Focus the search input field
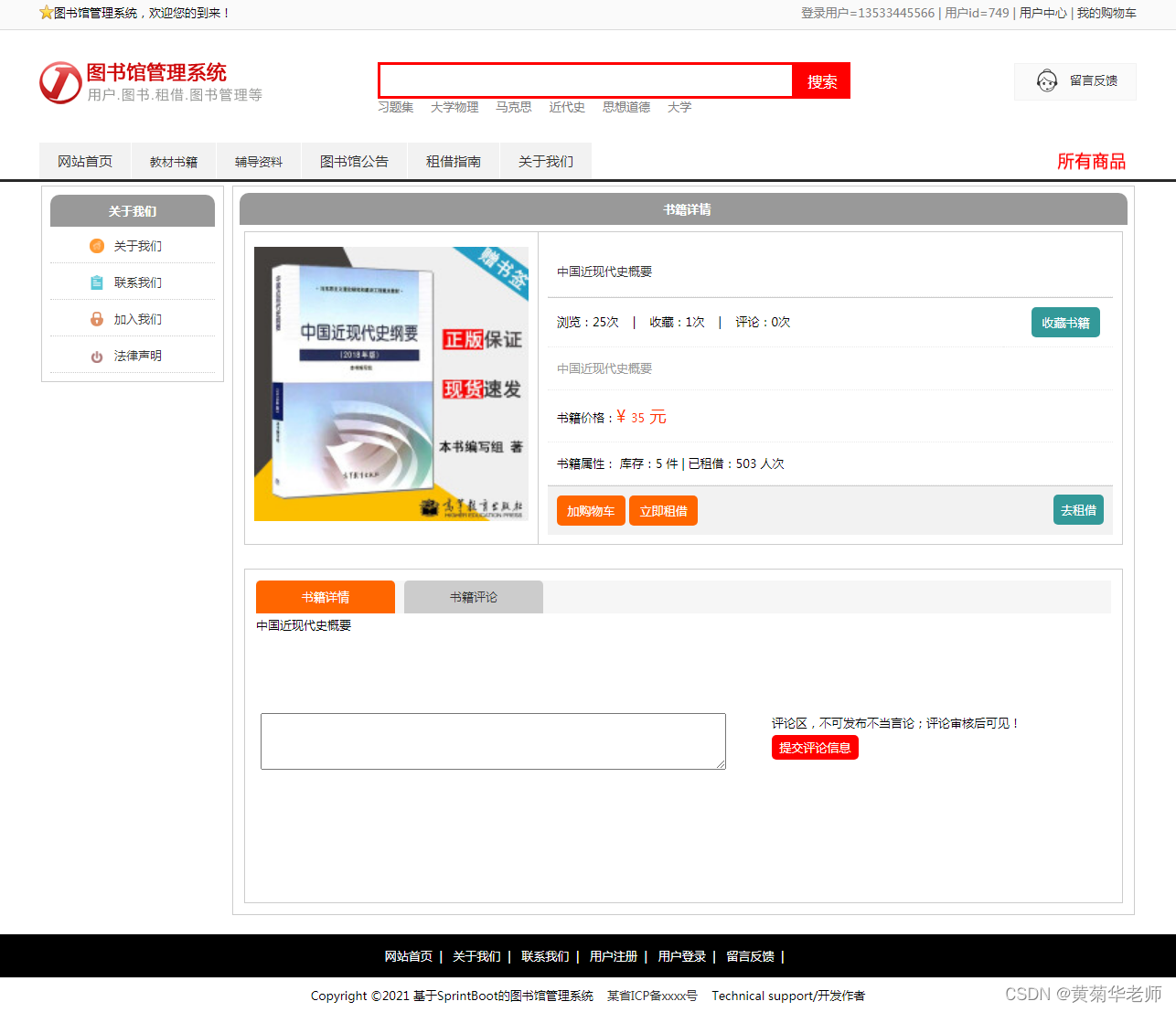The image size is (1176, 1012). 585,80
